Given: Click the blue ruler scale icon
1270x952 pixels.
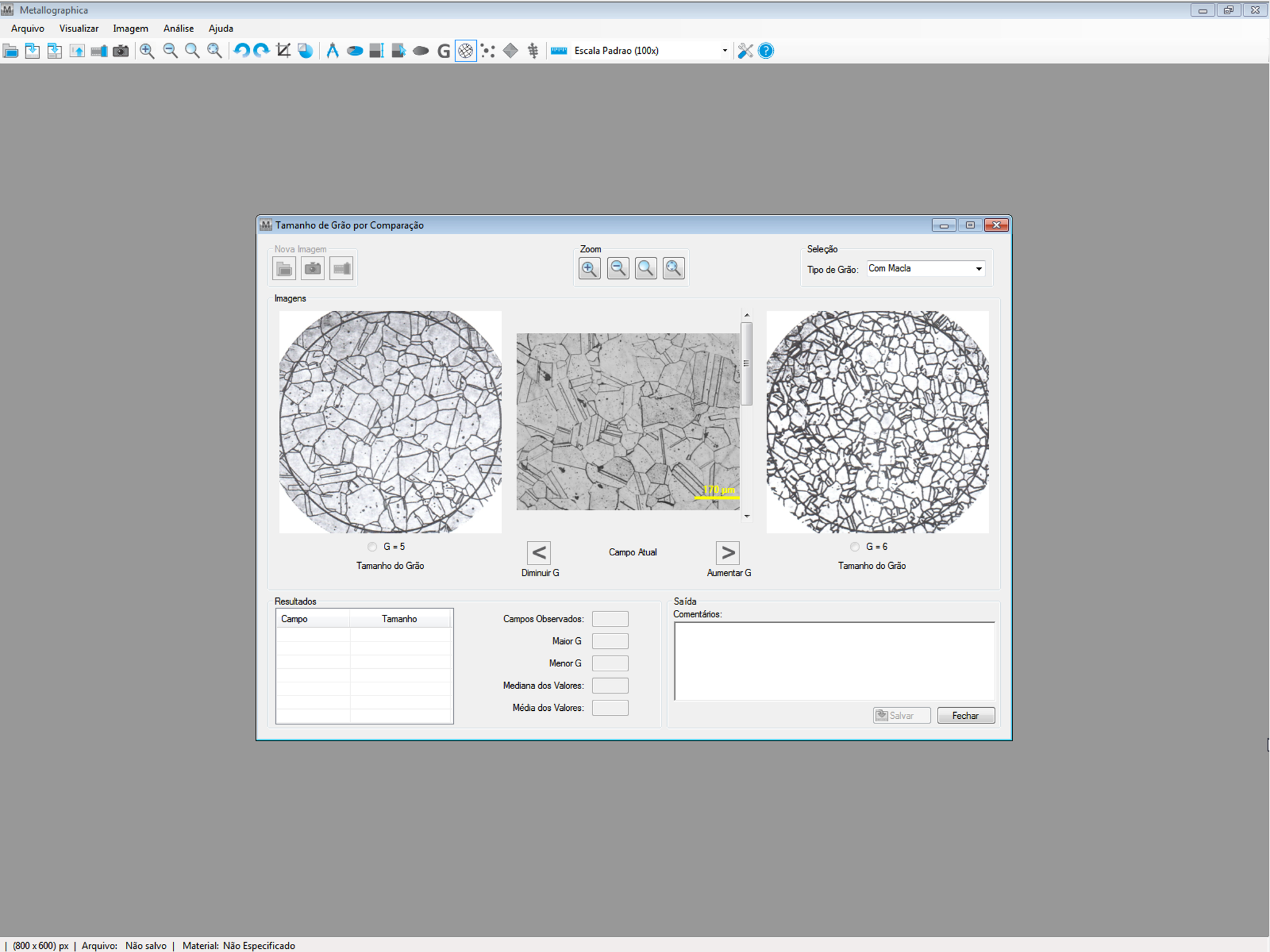Looking at the screenshot, I should click(x=559, y=51).
